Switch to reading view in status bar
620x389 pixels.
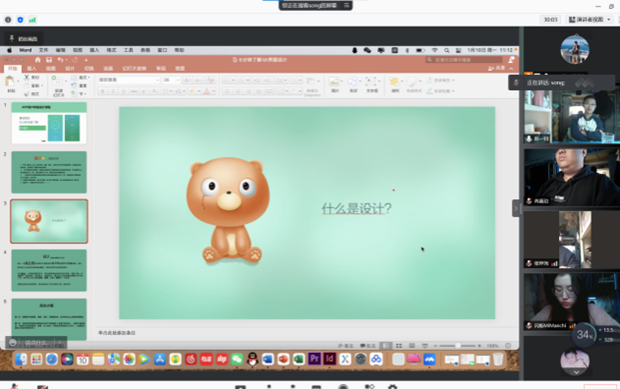click(x=412, y=346)
